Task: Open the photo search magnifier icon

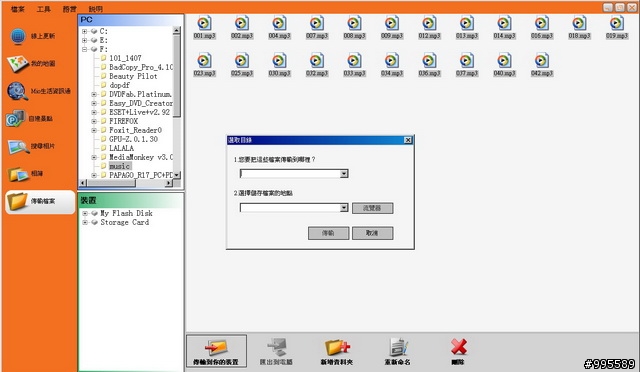Action: [18, 147]
